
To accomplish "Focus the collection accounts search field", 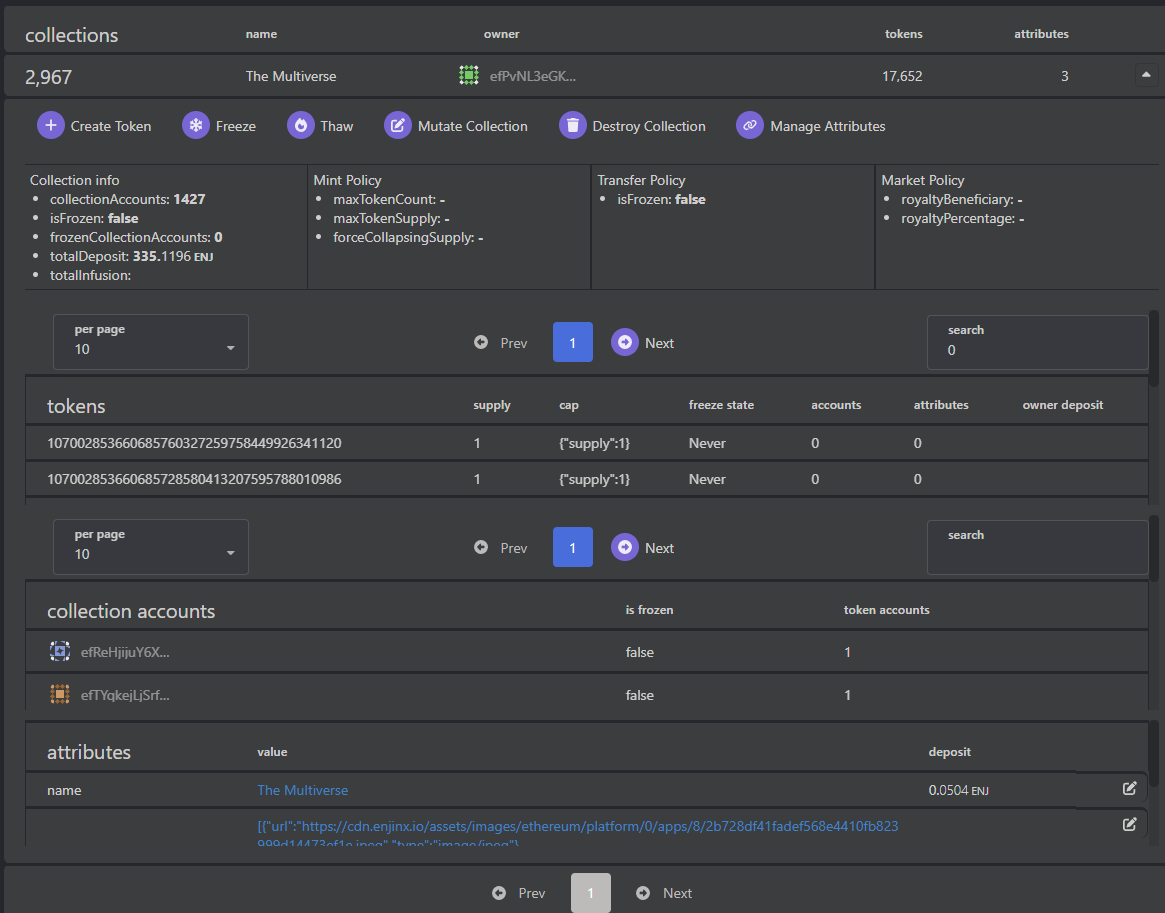I will (x=1037, y=547).
